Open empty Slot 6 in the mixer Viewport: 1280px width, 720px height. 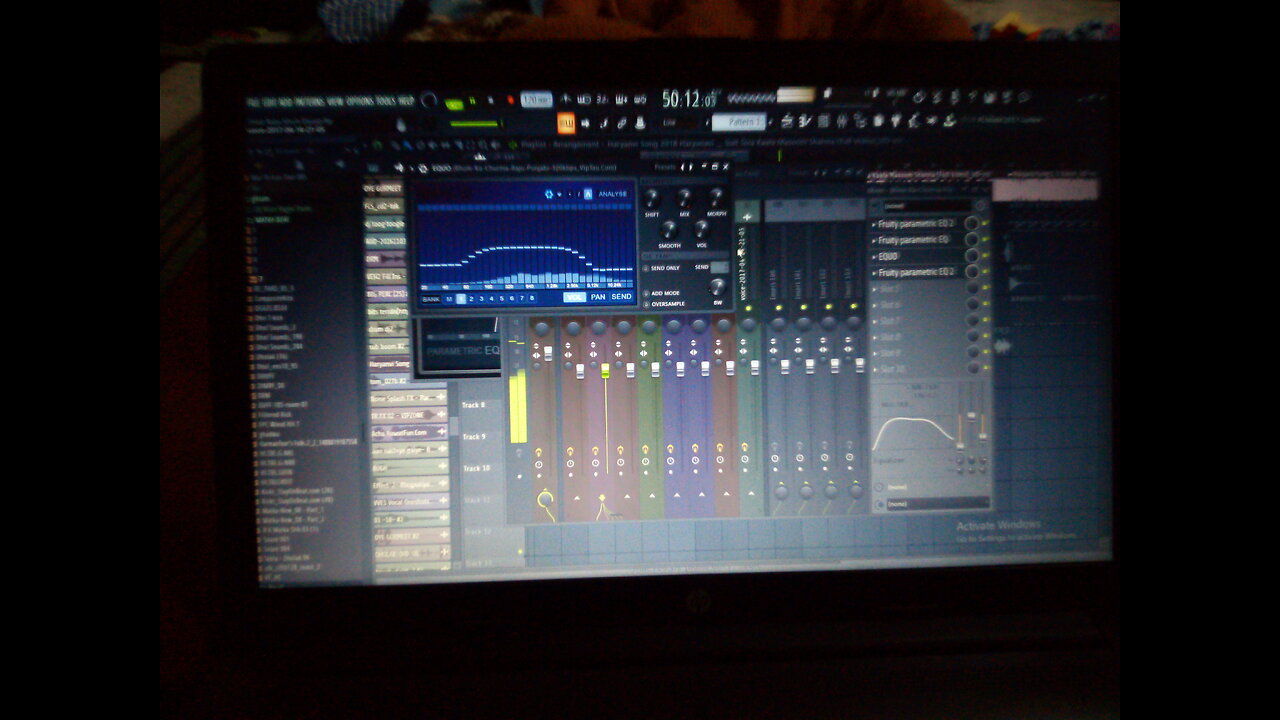[x=917, y=305]
